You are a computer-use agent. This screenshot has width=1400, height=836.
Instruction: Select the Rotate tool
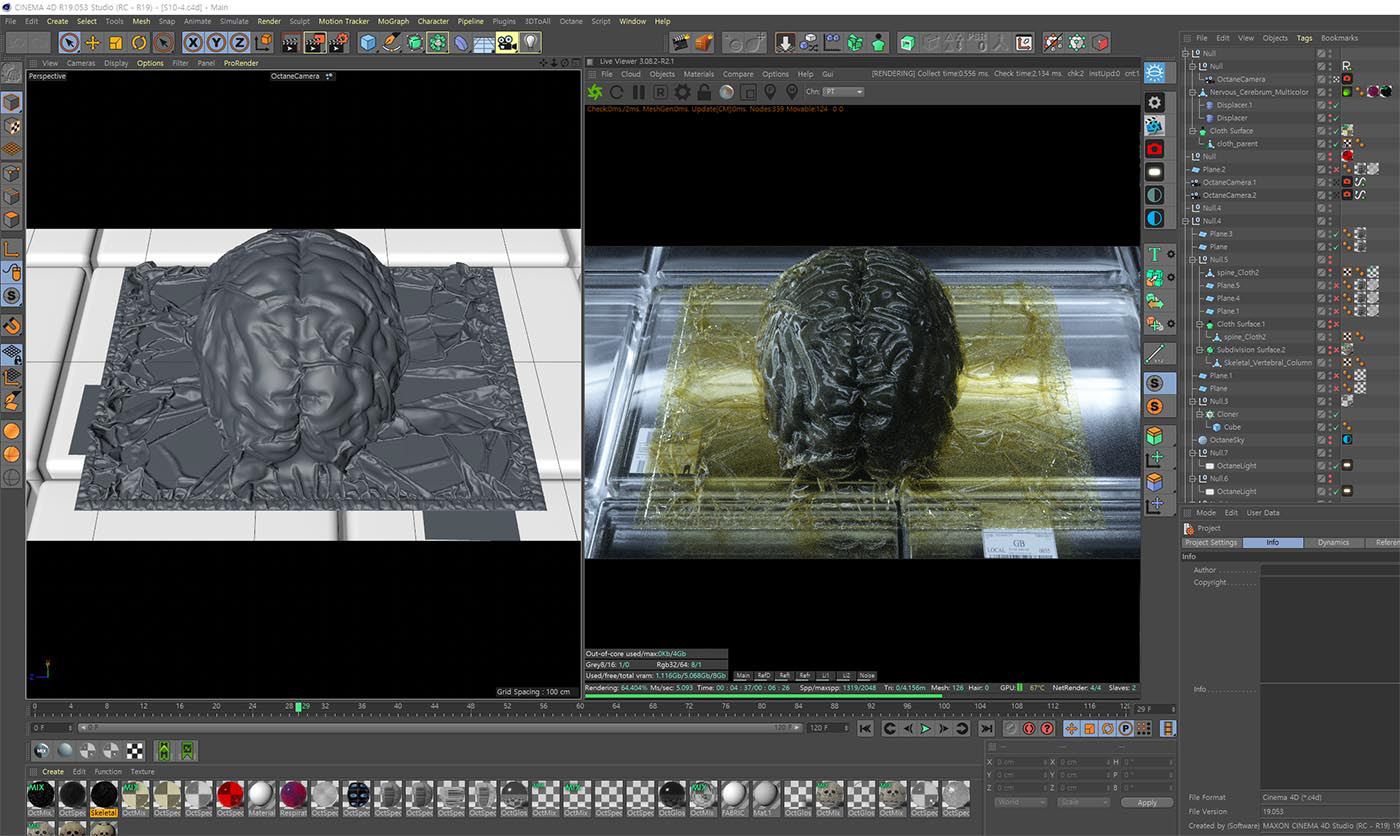[139, 42]
